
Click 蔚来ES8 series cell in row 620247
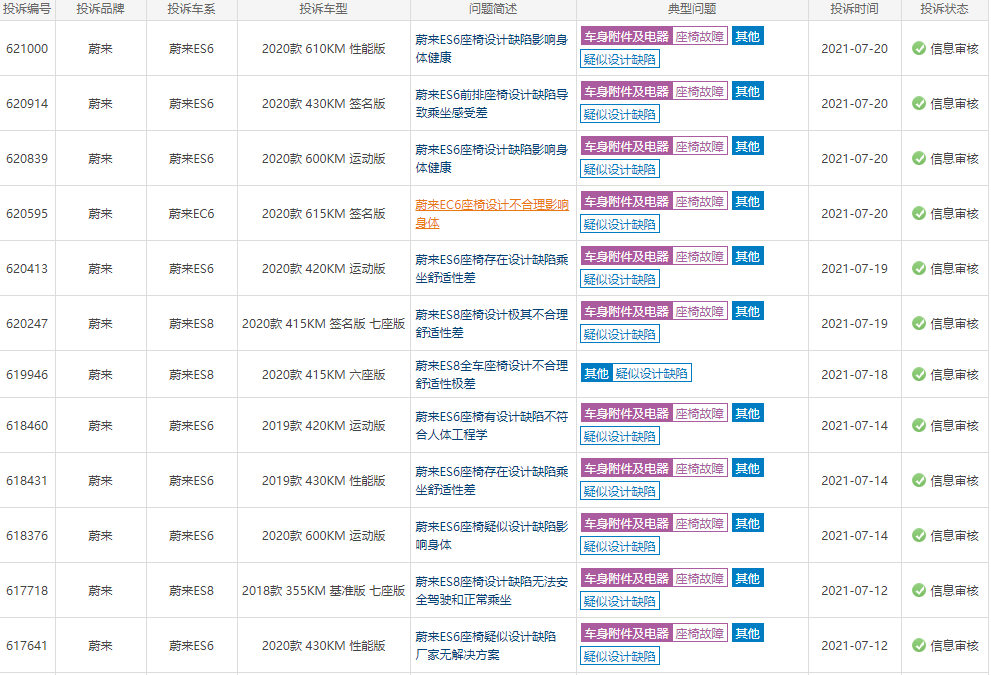click(192, 324)
